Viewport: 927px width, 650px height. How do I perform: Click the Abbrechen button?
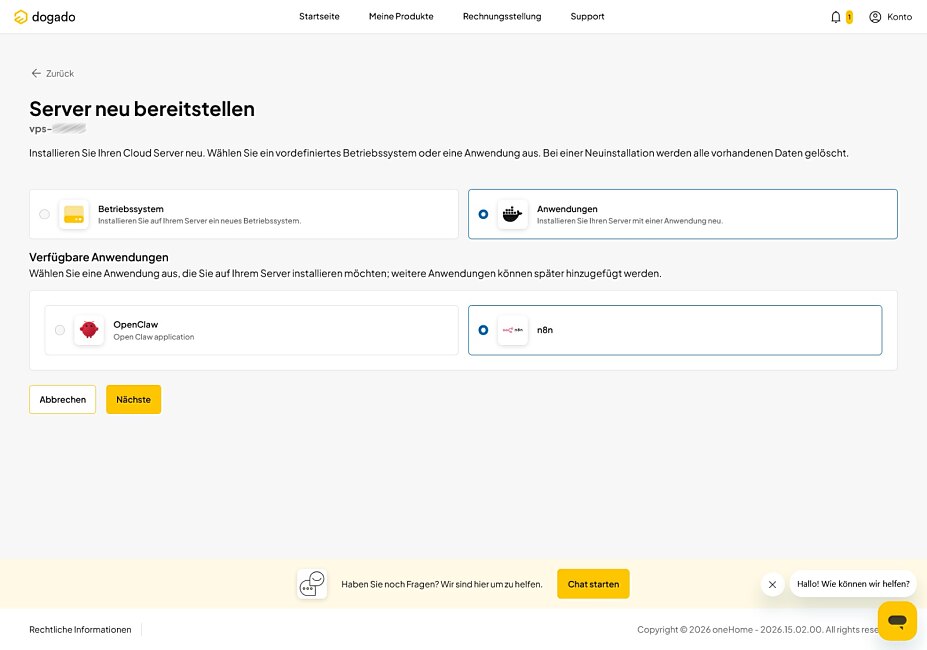pyautogui.click(x=63, y=399)
